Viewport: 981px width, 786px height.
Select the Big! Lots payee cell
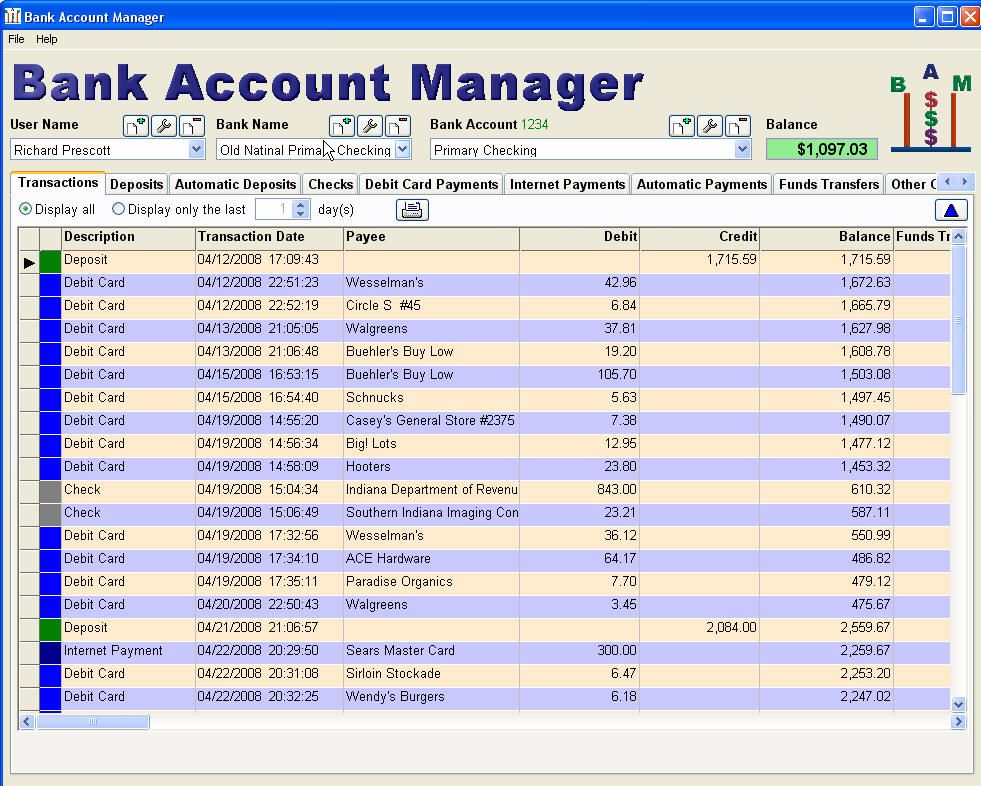431,444
